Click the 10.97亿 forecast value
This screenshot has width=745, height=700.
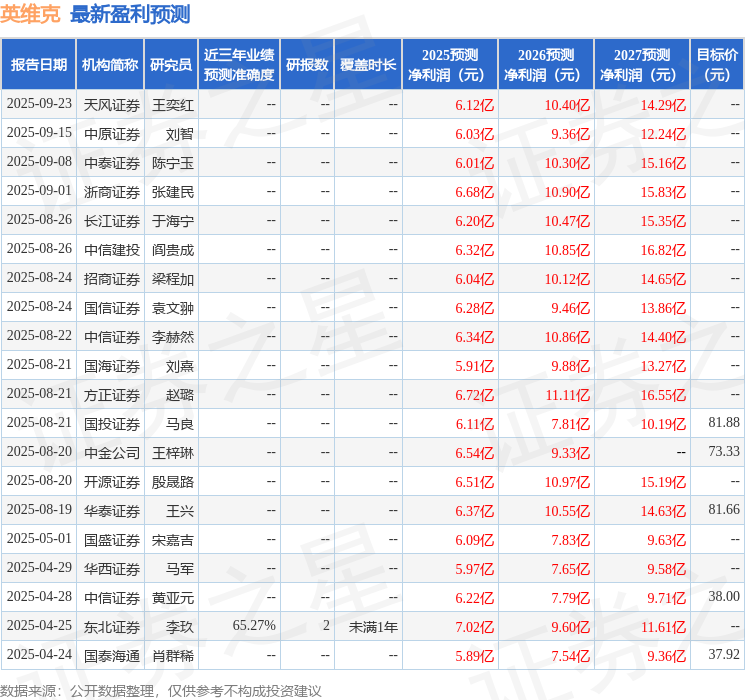click(567, 482)
